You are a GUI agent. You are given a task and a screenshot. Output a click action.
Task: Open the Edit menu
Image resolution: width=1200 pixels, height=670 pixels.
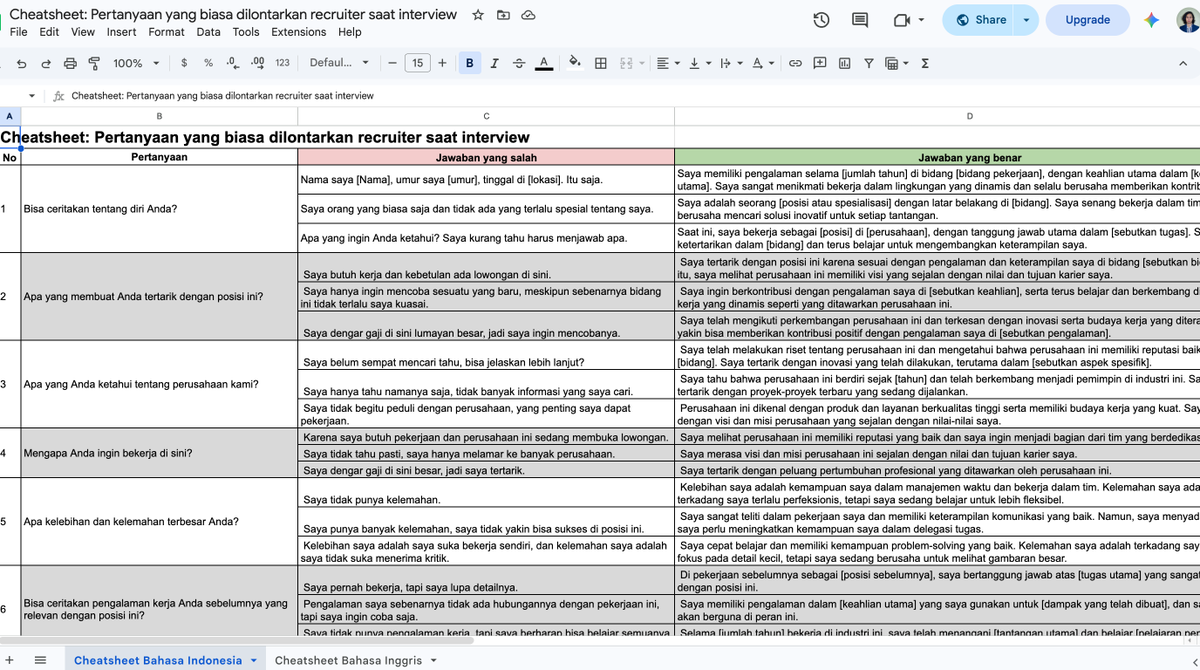(x=49, y=32)
